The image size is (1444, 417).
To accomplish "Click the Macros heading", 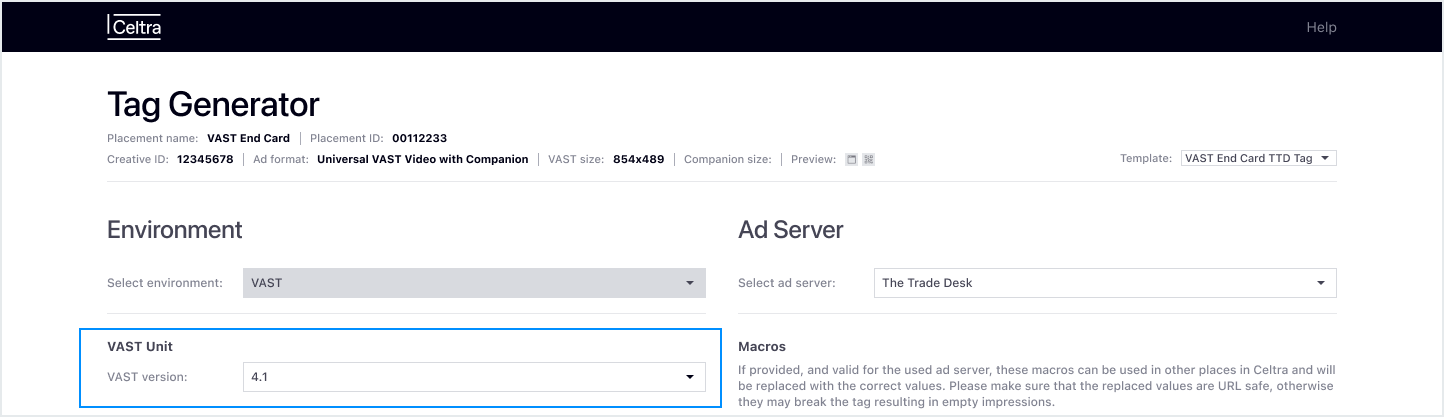I will tap(762, 346).
